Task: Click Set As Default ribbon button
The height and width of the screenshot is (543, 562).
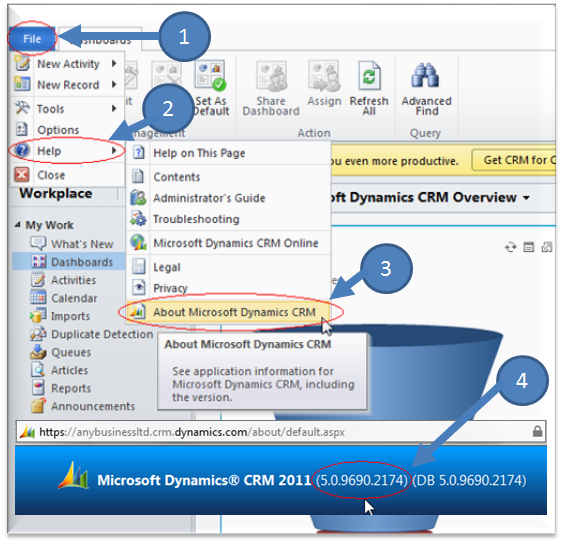Action: 211,88
